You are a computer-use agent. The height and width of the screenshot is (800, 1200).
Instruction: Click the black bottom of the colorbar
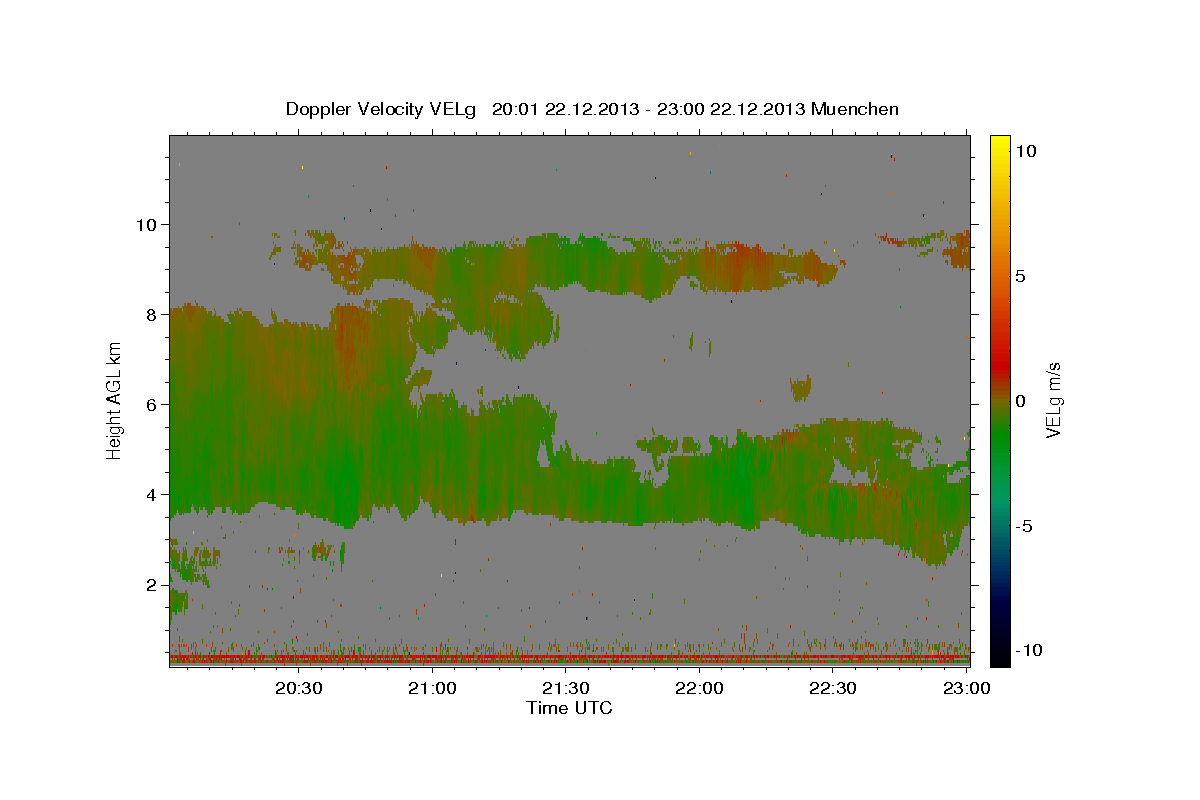999,655
